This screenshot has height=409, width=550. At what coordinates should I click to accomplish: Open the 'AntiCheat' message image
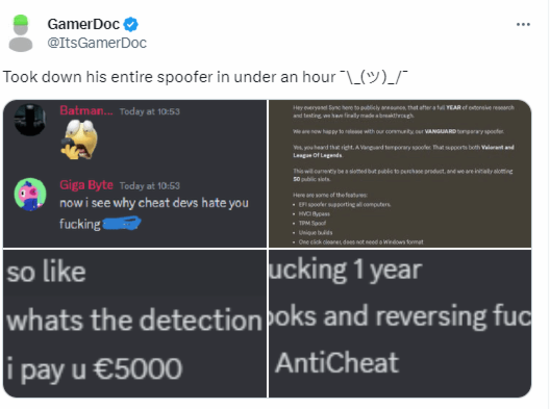(x=400, y=324)
